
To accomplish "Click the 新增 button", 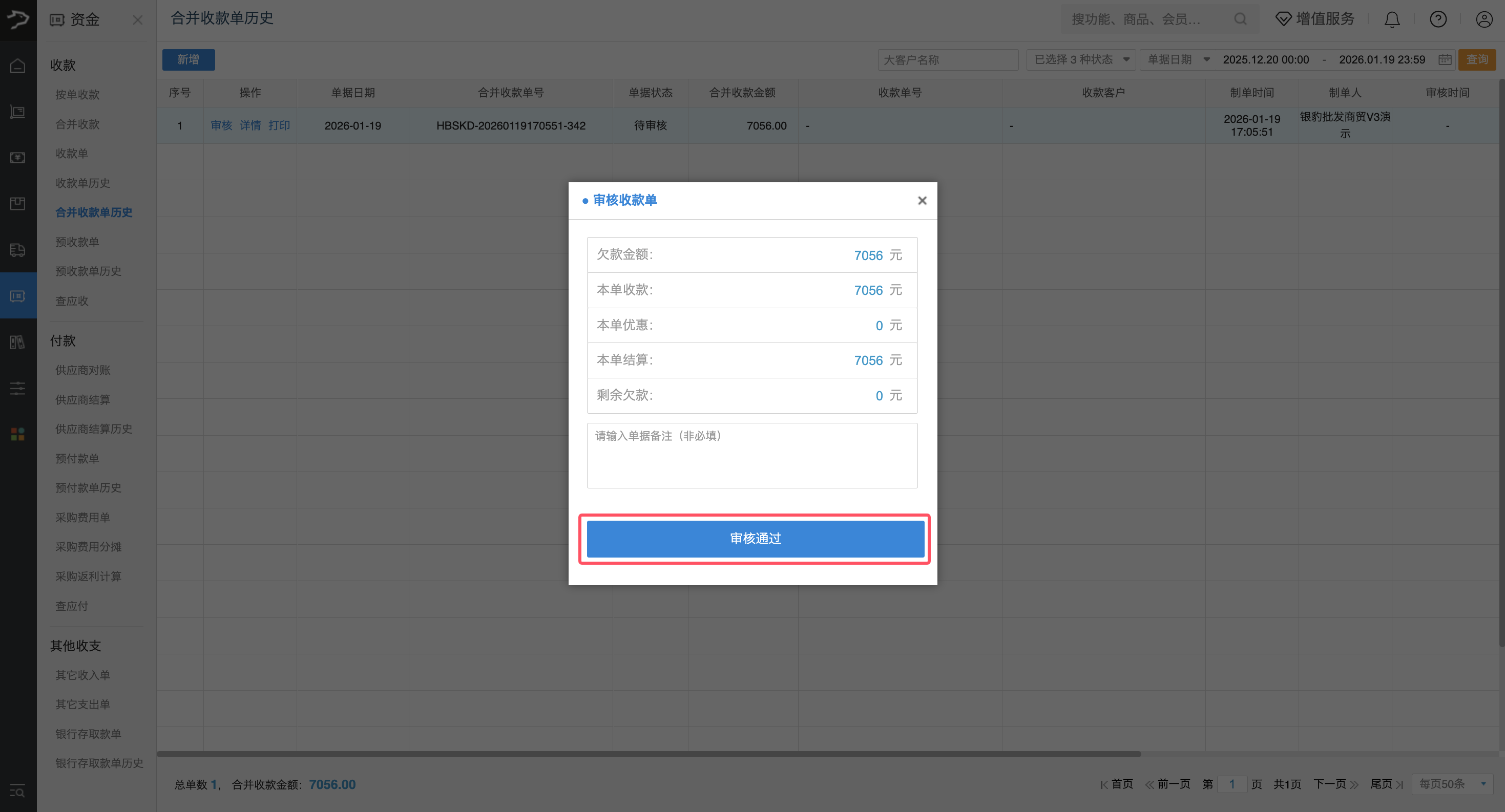I will coord(188,59).
